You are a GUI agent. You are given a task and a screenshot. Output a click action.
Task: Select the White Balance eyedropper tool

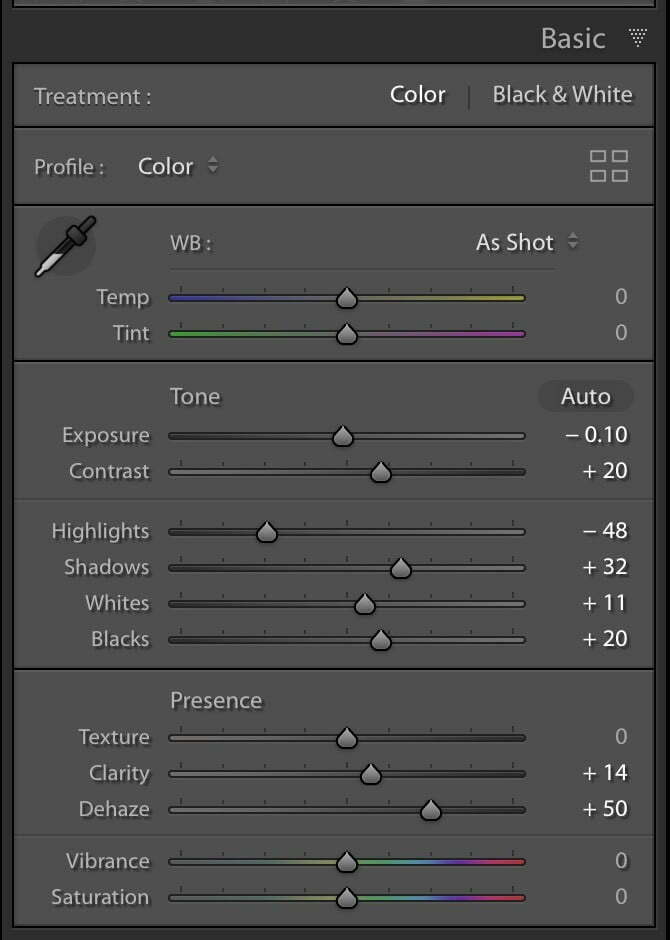point(65,246)
